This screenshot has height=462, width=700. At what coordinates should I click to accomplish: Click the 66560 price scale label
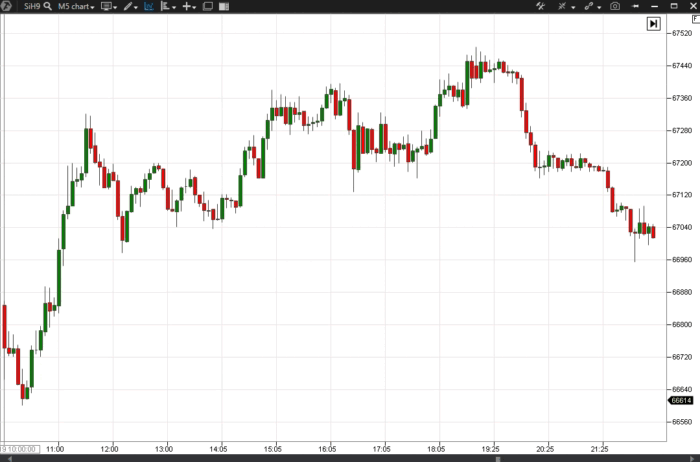pos(682,422)
